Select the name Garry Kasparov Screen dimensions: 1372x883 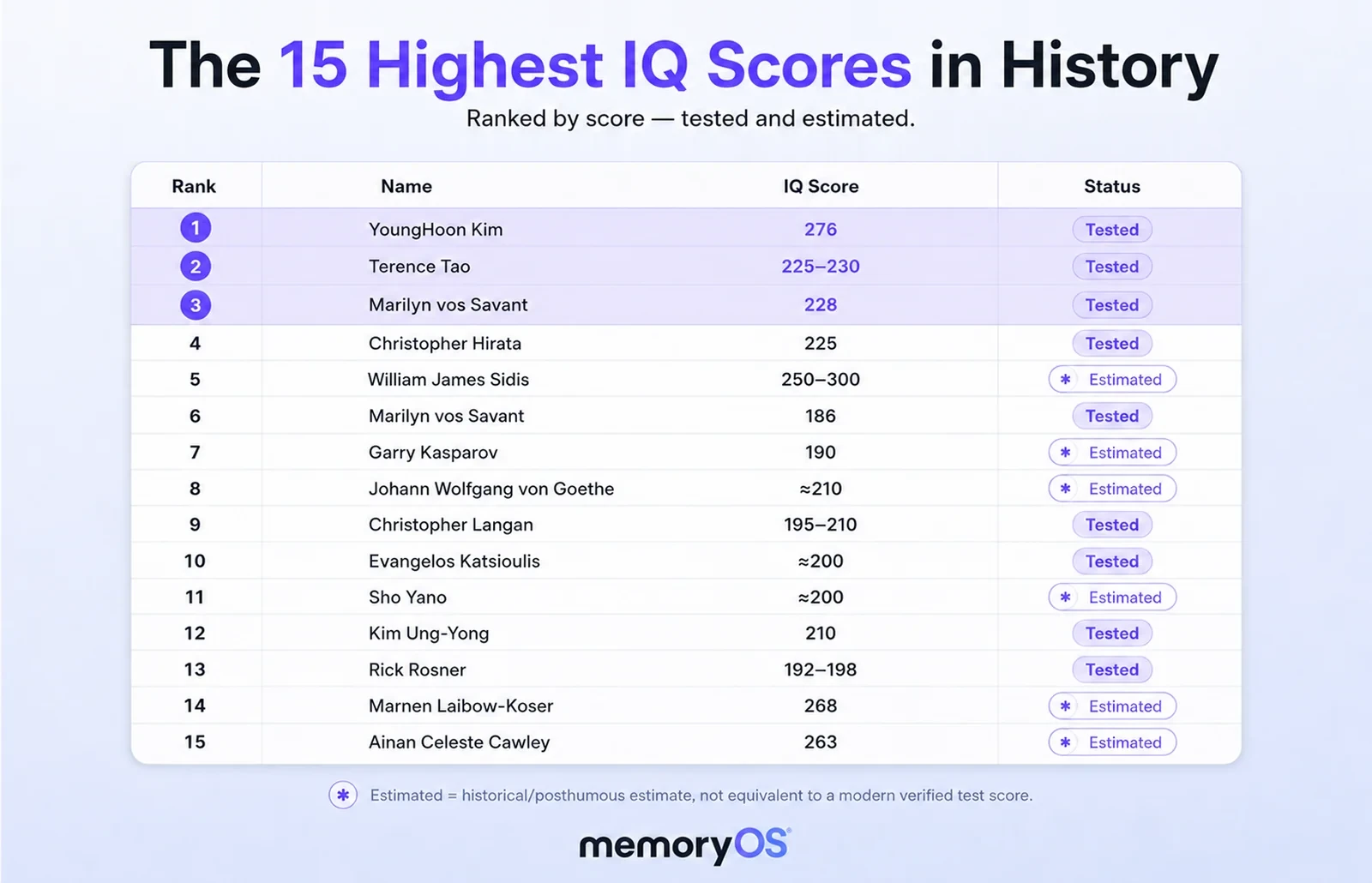pyautogui.click(x=433, y=453)
